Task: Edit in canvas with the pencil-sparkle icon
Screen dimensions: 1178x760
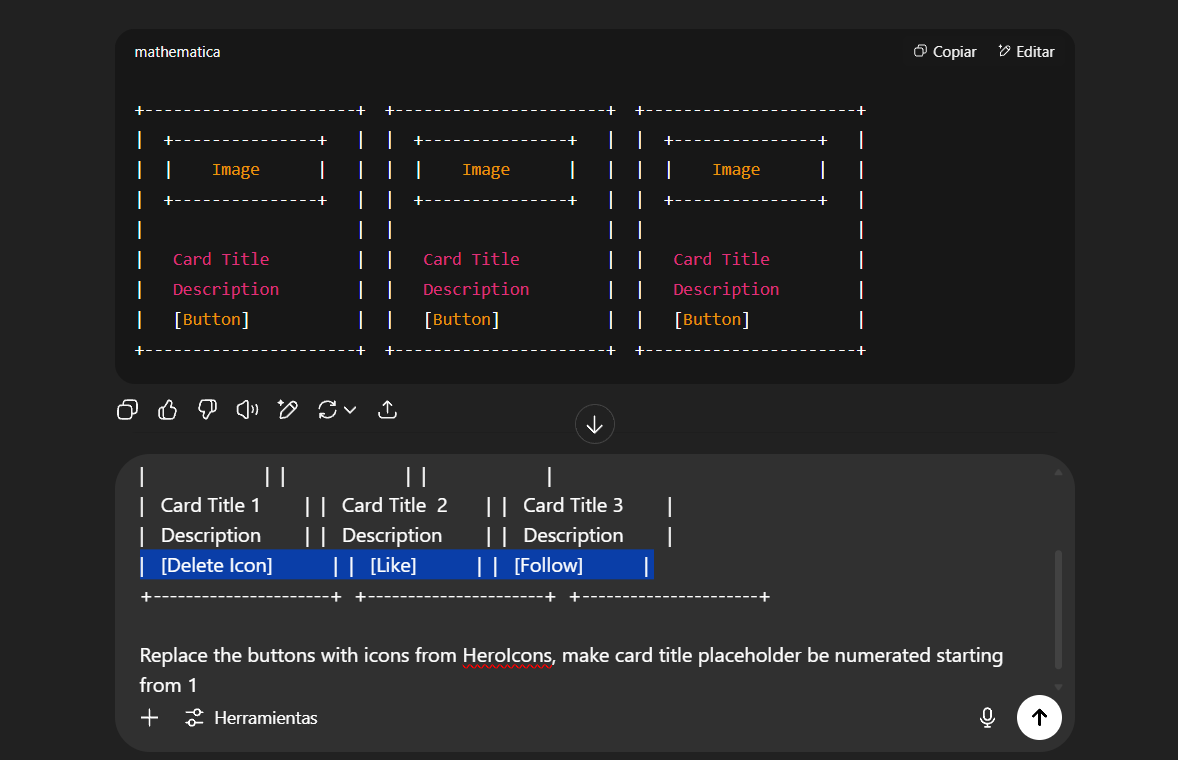Action: pos(287,410)
